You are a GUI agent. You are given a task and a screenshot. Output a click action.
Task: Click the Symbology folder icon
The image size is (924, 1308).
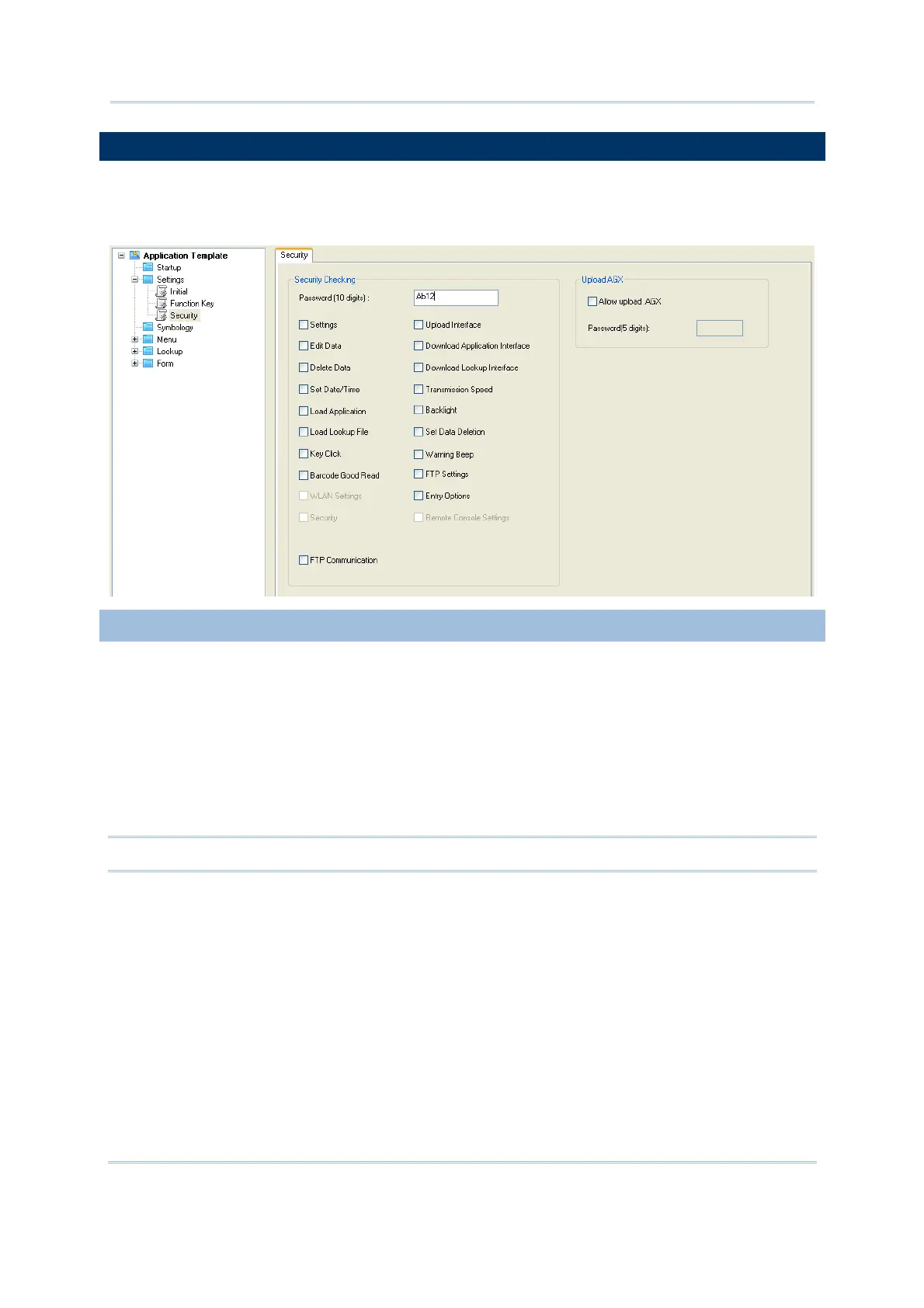coord(148,327)
